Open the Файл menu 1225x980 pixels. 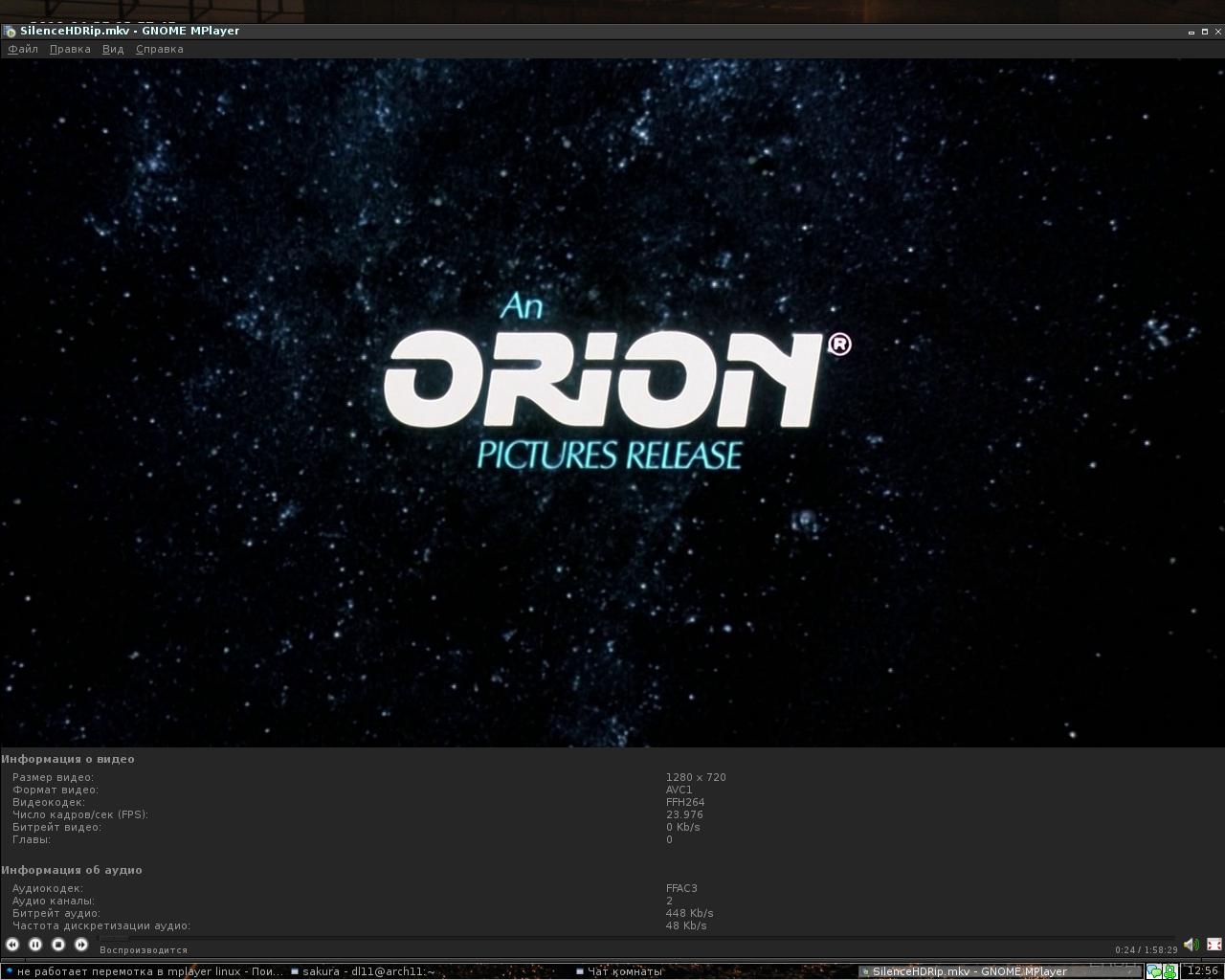23,49
